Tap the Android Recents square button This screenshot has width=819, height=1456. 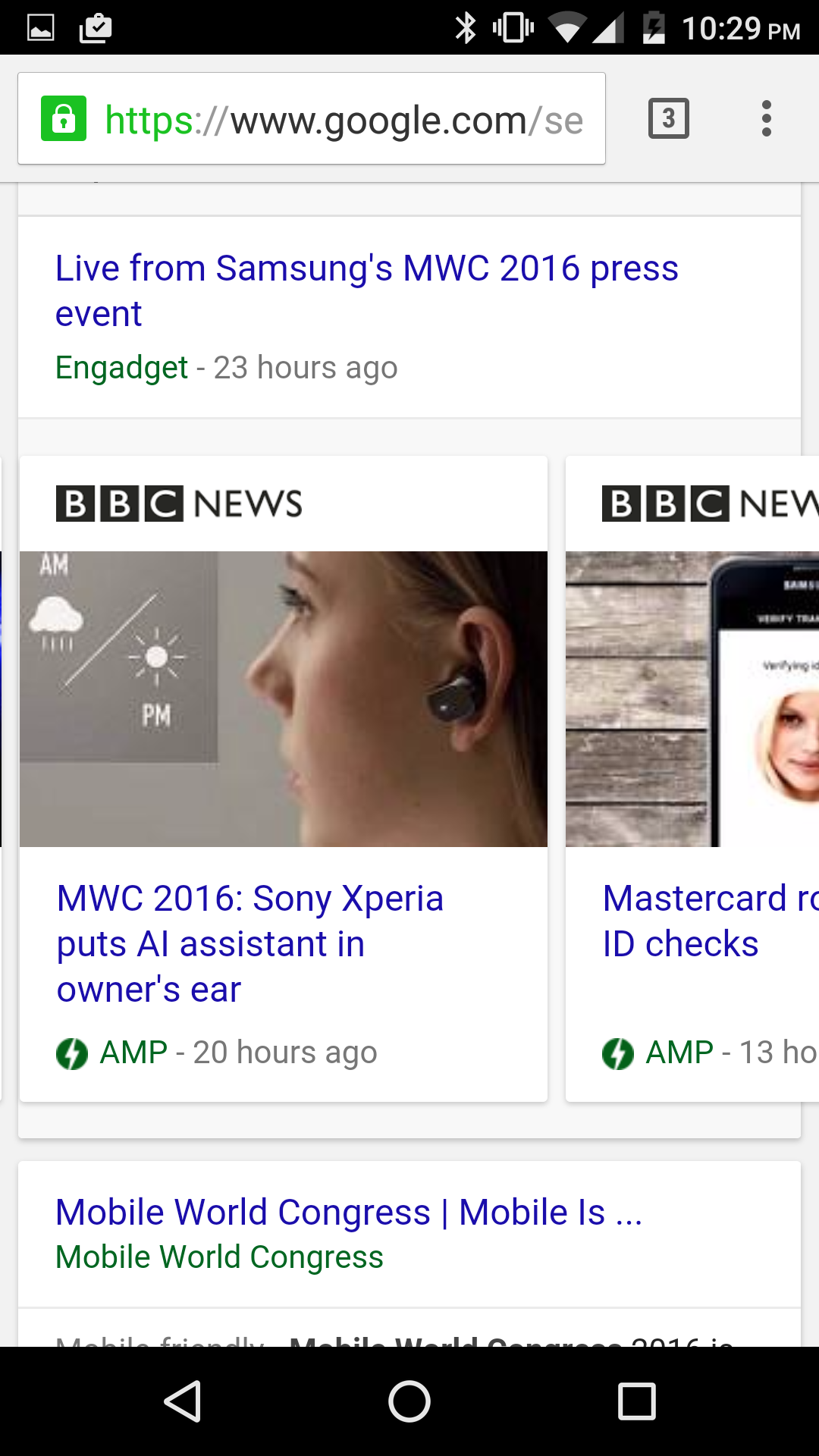tap(637, 1401)
